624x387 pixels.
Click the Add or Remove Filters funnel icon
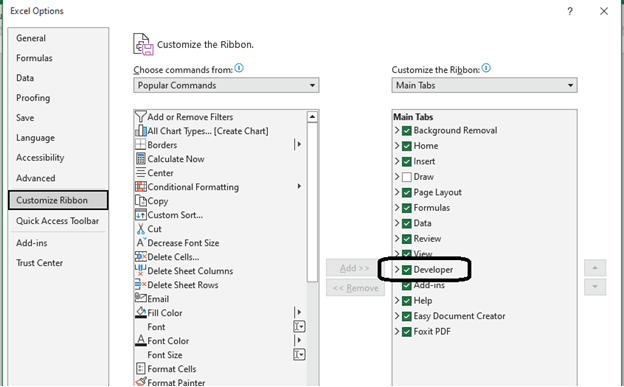click(140, 117)
